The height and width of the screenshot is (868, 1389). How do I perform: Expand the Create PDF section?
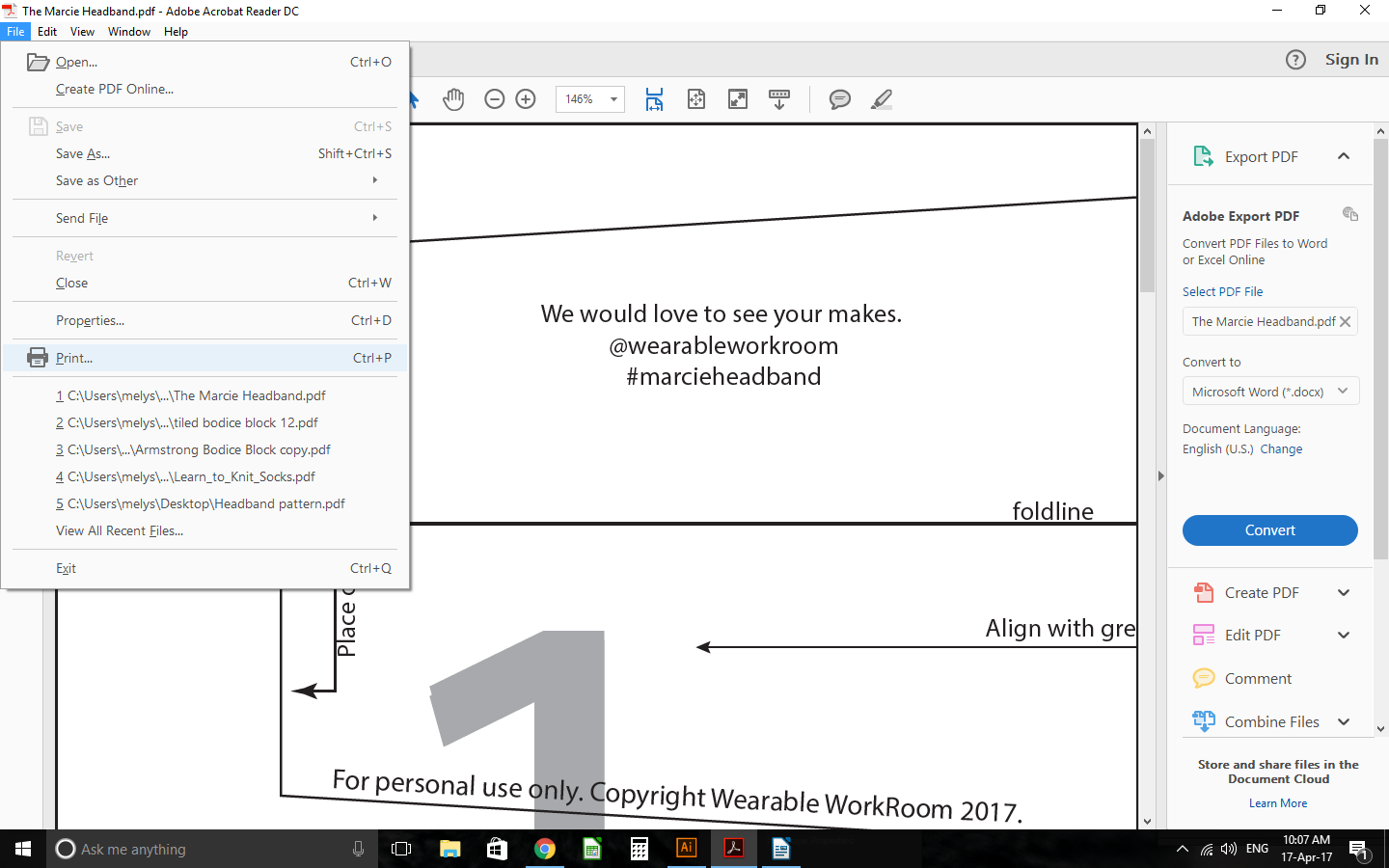pos(1344,592)
